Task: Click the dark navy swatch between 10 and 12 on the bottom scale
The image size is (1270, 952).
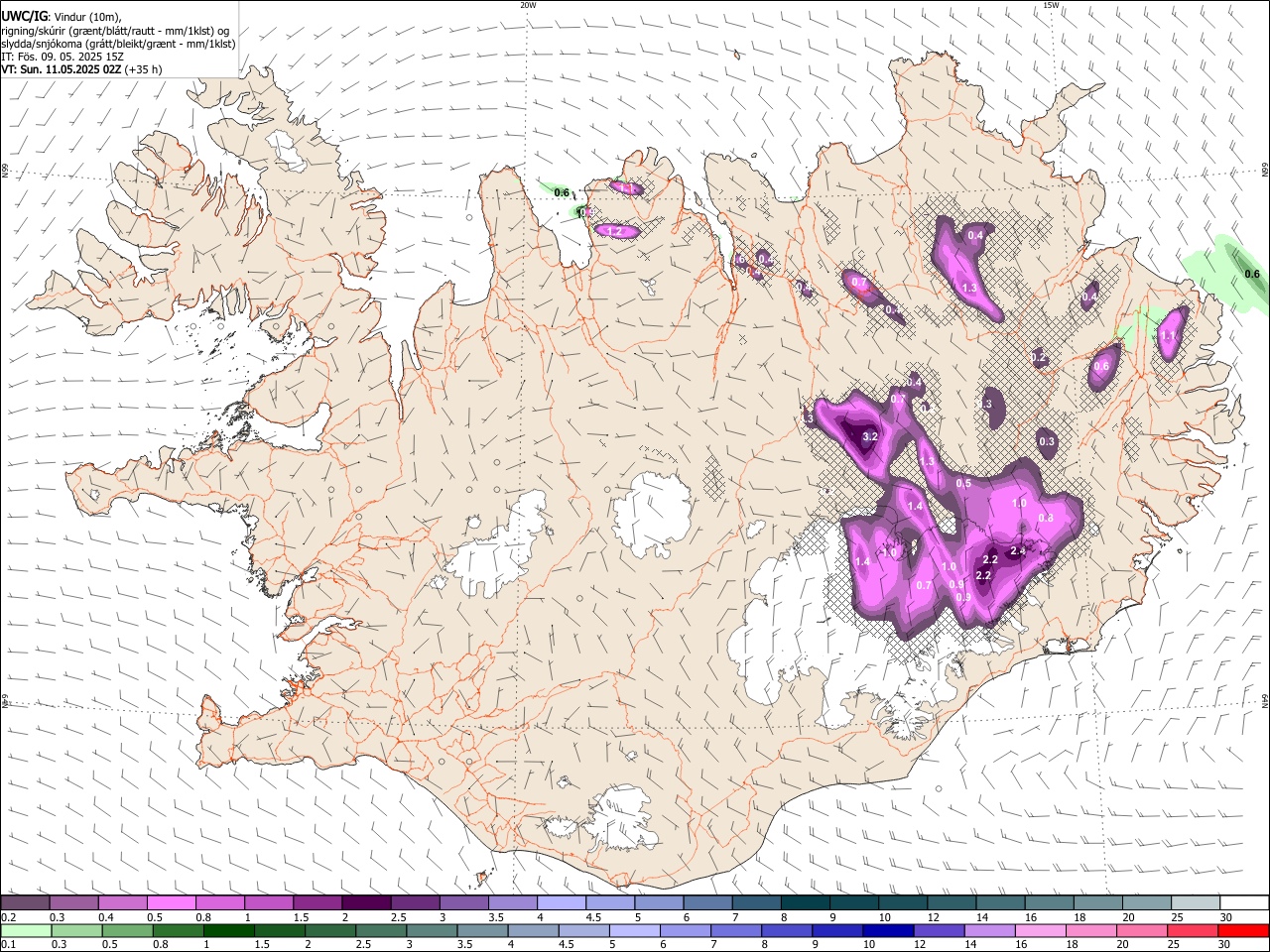Action: [x=887, y=930]
